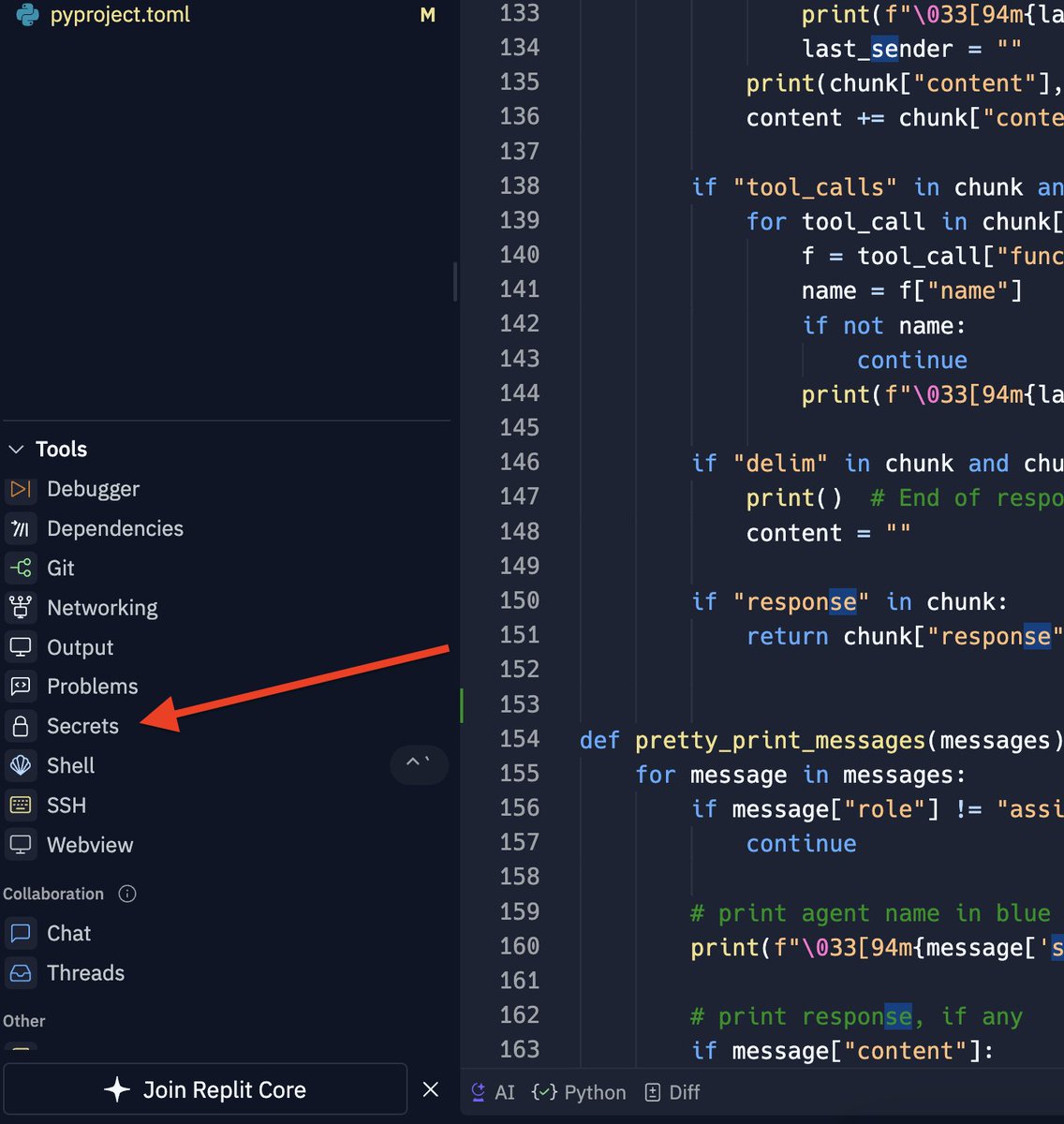Click line number 138 in gutter
The width and height of the screenshot is (1064, 1124).
coord(520,186)
